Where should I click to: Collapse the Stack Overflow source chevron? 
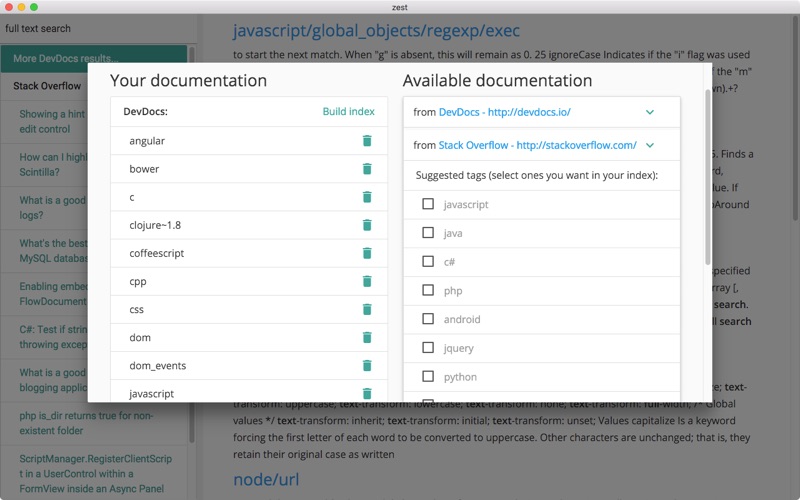point(649,145)
